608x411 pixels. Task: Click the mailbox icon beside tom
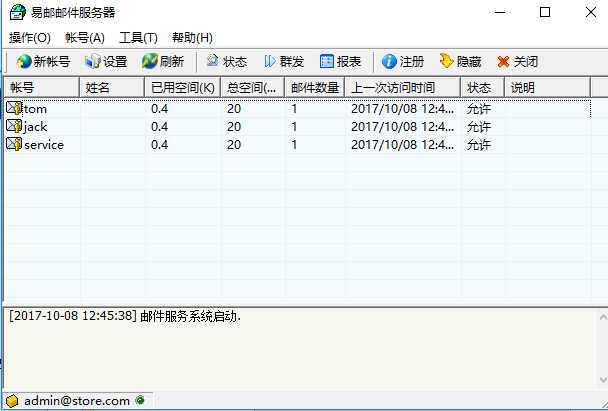point(14,108)
